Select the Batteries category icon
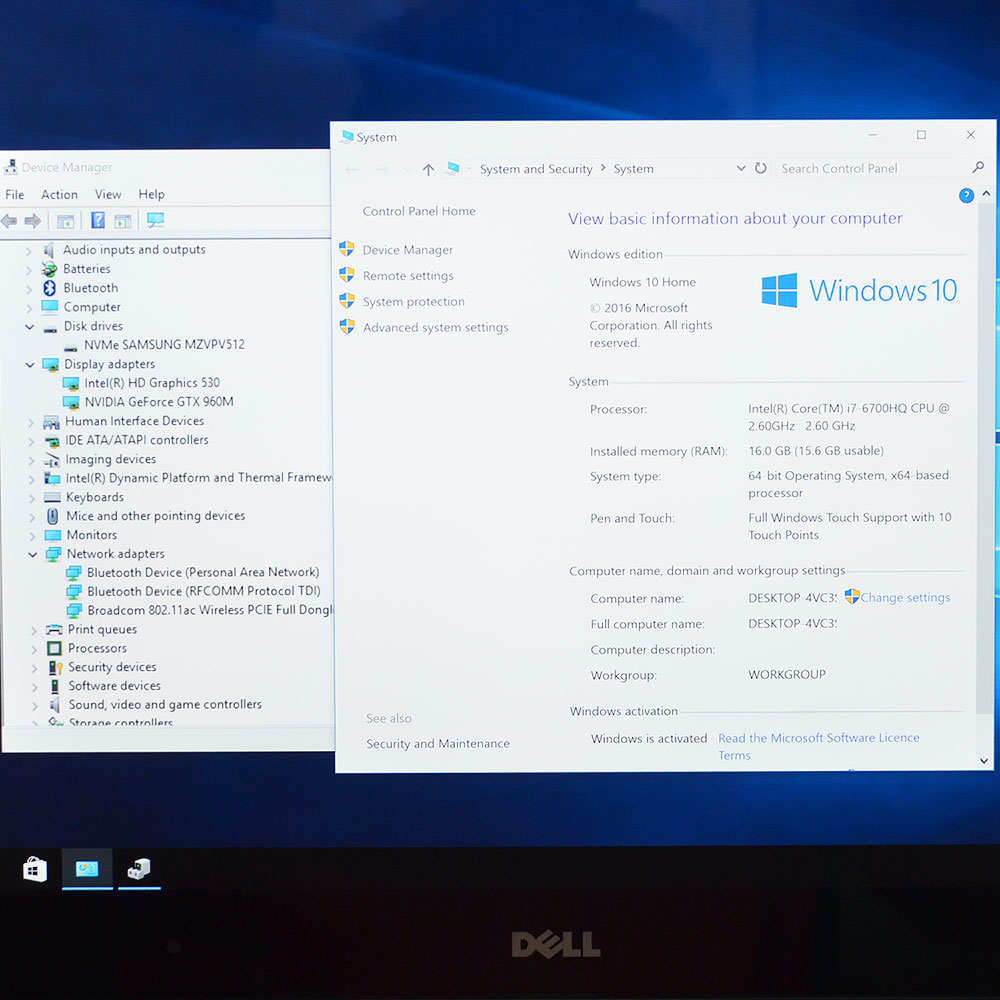Screen dimensions: 1000x1000 coord(49,269)
